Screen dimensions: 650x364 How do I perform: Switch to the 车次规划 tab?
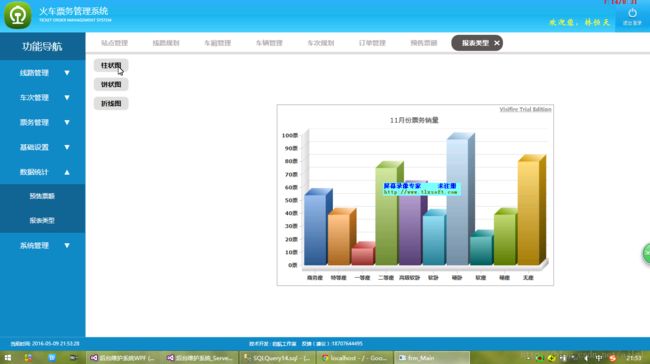(320, 43)
